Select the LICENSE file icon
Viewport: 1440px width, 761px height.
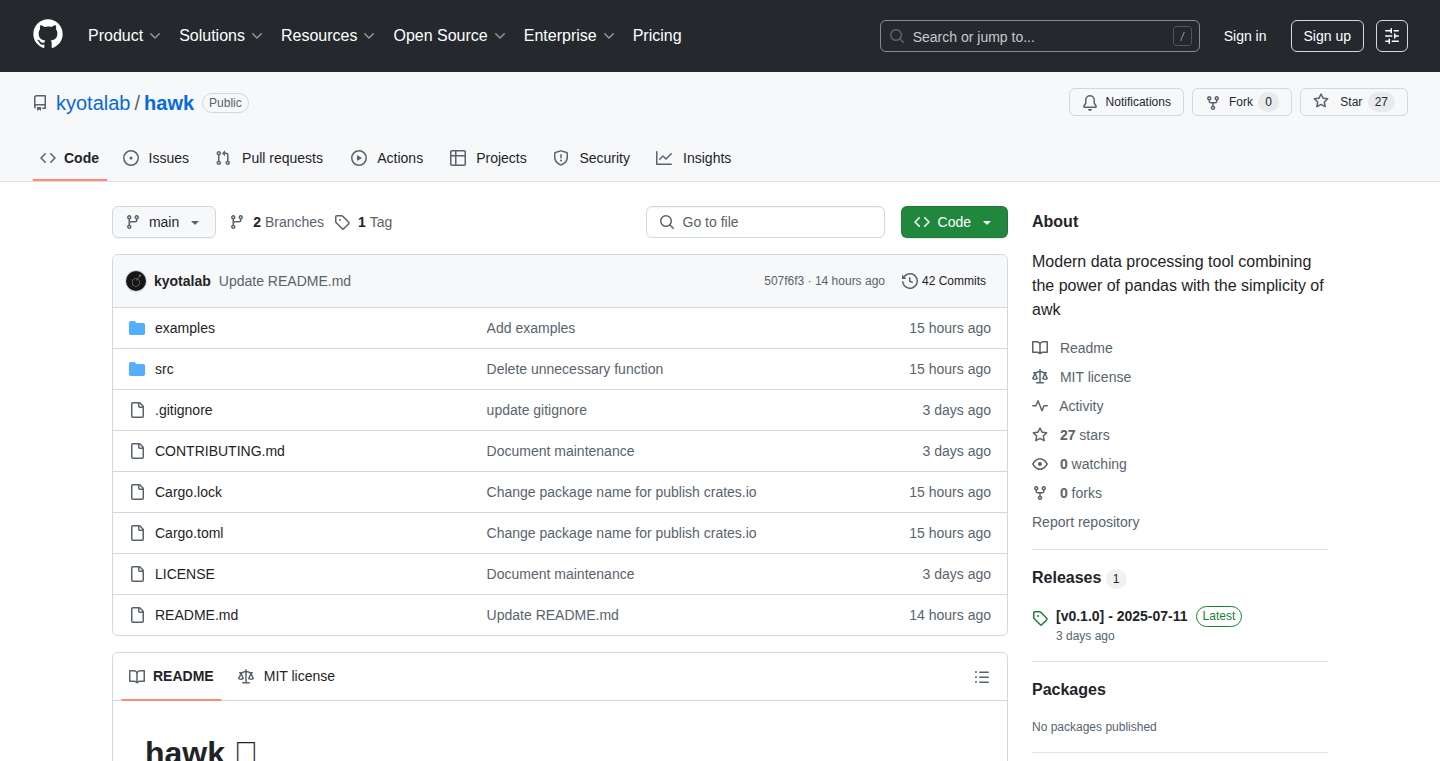(137, 574)
